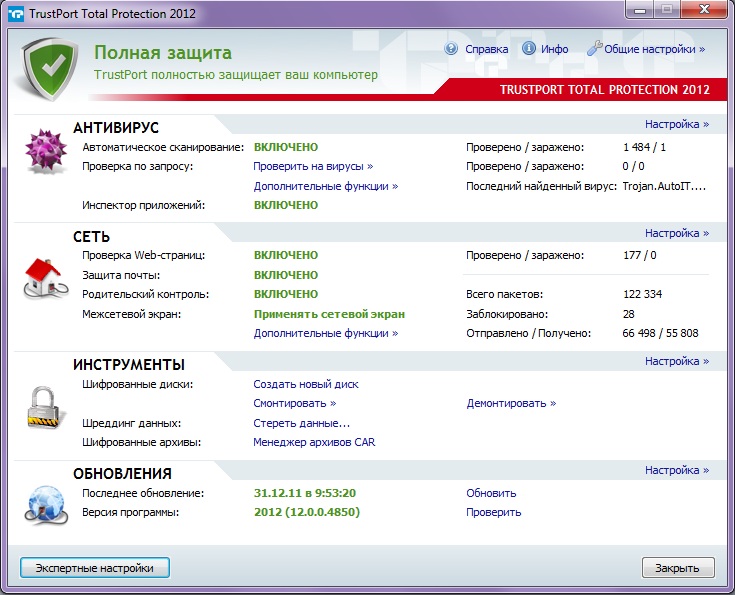
Task: Click the ИНСТРУМЕНТЫ section heading
Action: point(129,365)
